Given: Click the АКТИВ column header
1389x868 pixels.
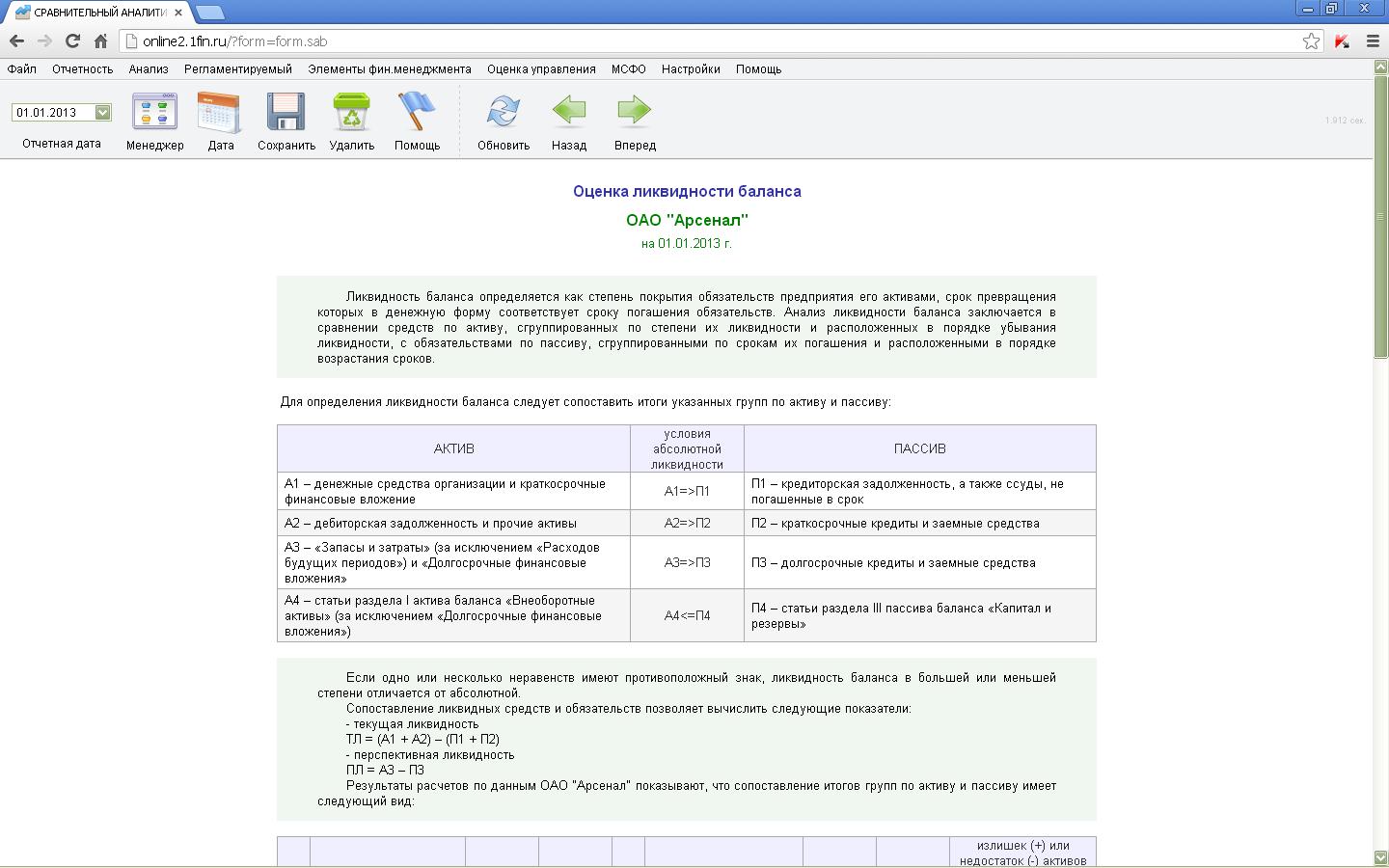Looking at the screenshot, I should click(x=453, y=448).
